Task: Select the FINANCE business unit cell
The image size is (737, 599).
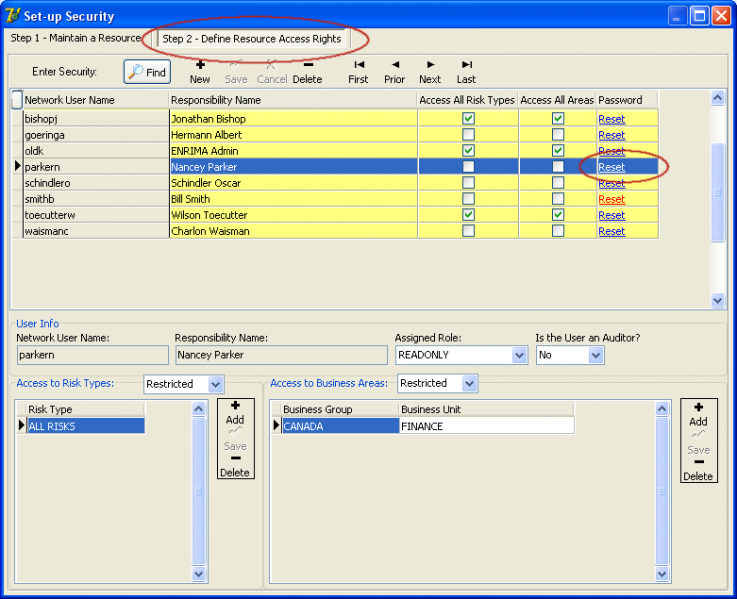Action: click(486, 426)
